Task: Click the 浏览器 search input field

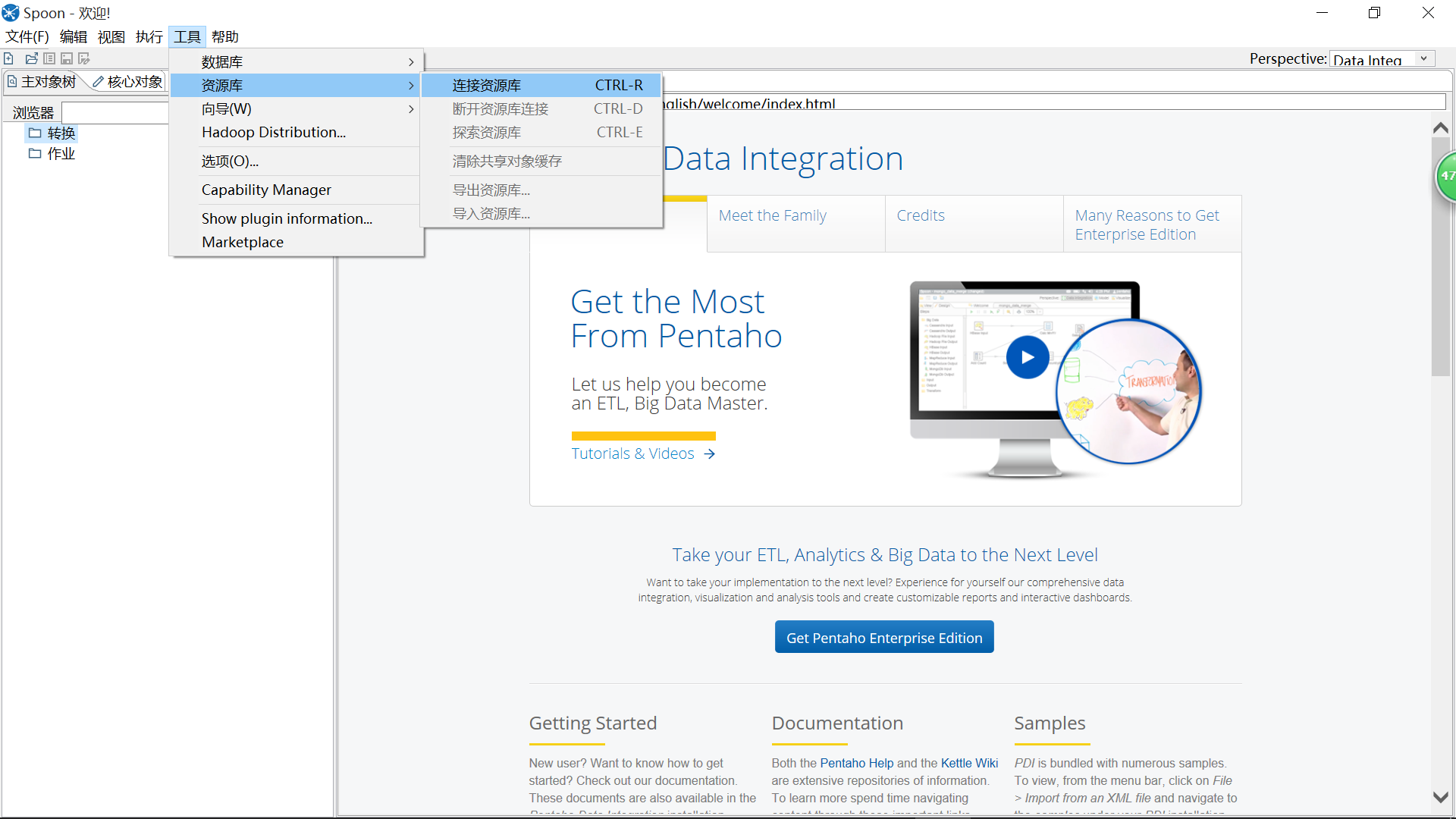Action: (x=115, y=113)
